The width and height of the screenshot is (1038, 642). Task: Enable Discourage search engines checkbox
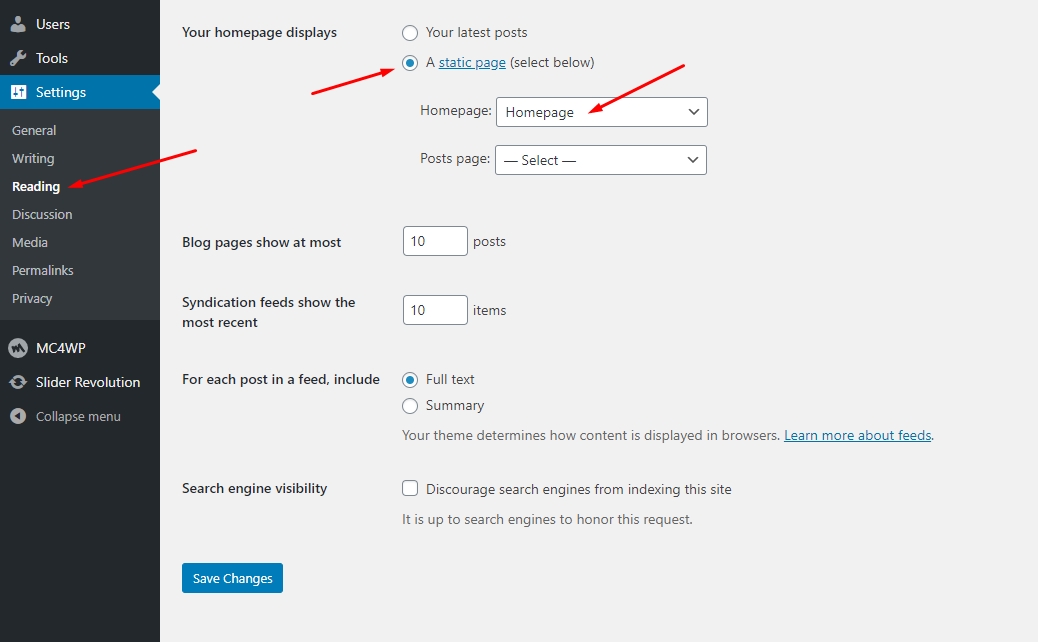click(410, 489)
